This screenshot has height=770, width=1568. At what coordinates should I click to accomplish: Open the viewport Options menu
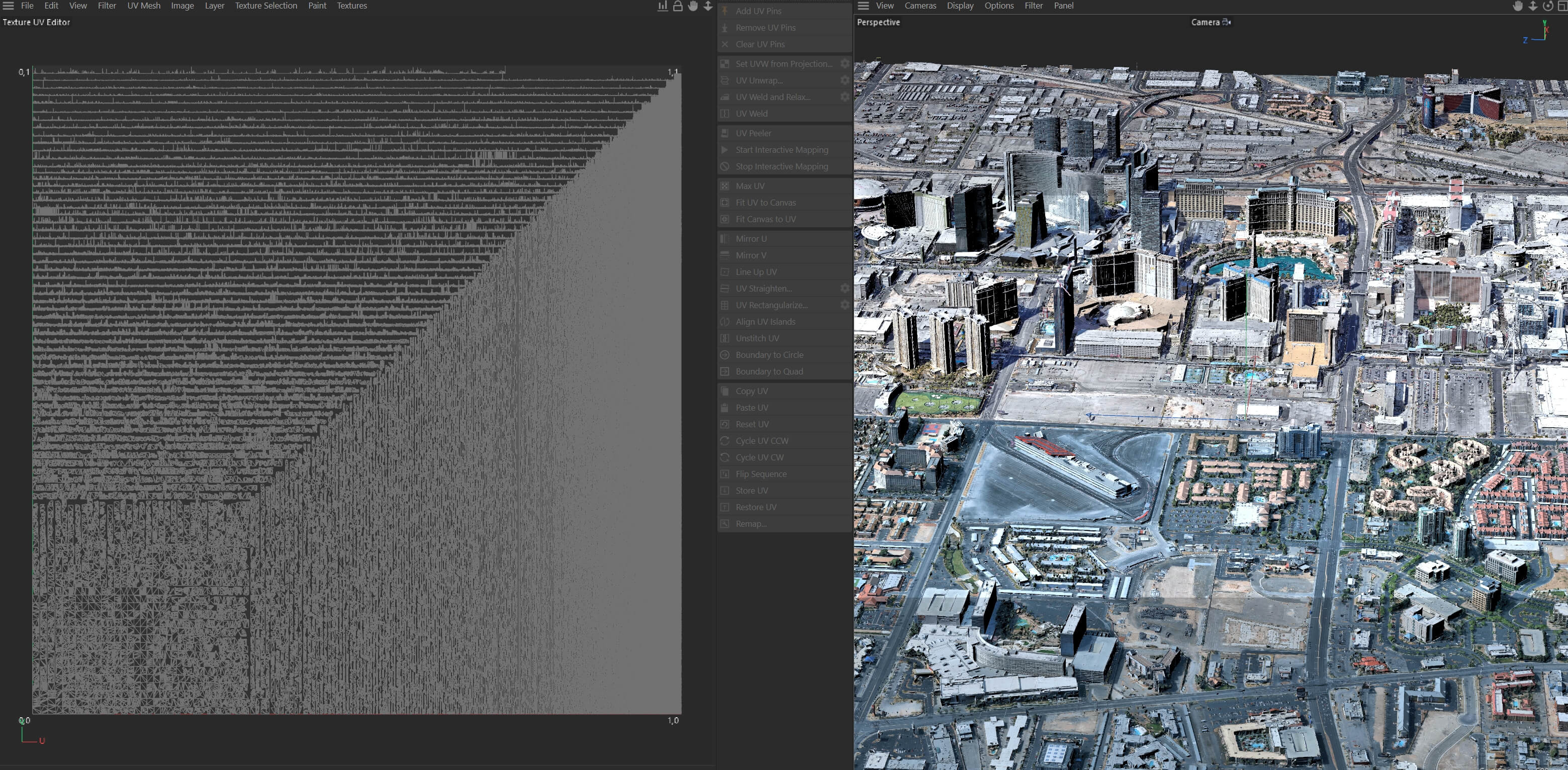click(999, 6)
